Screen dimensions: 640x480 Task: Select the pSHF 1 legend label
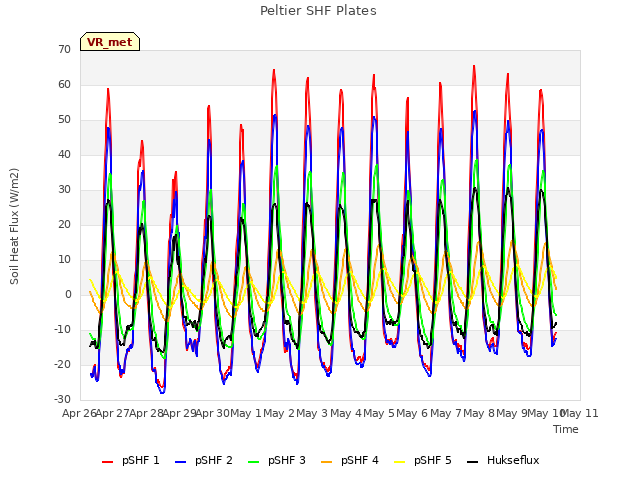140,460
